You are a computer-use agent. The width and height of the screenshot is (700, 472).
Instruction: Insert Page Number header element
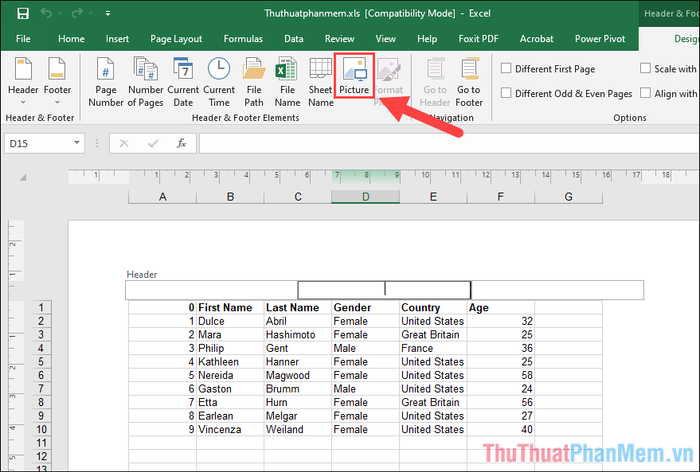106,81
